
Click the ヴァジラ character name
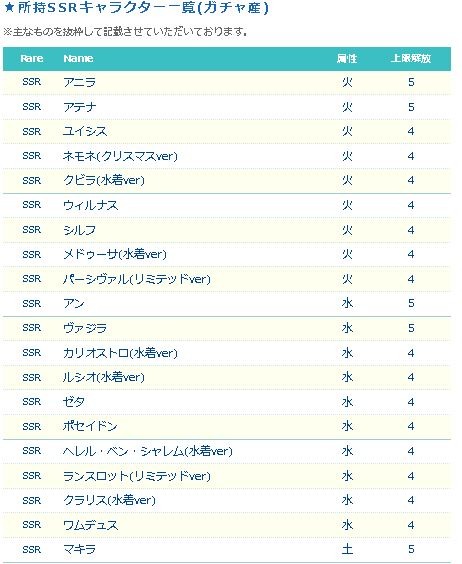click(85, 328)
